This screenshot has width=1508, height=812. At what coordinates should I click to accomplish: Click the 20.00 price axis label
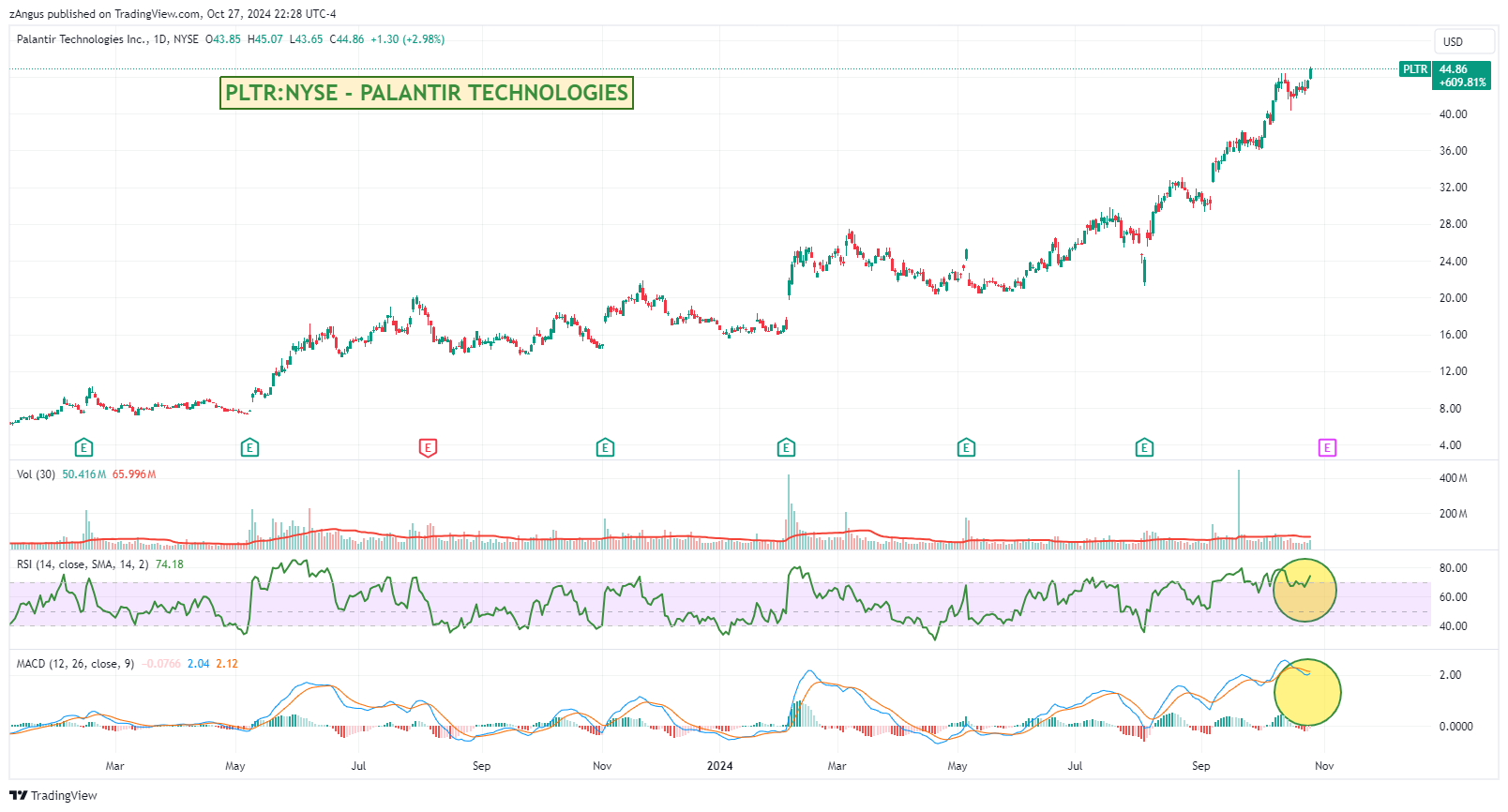tap(1454, 298)
